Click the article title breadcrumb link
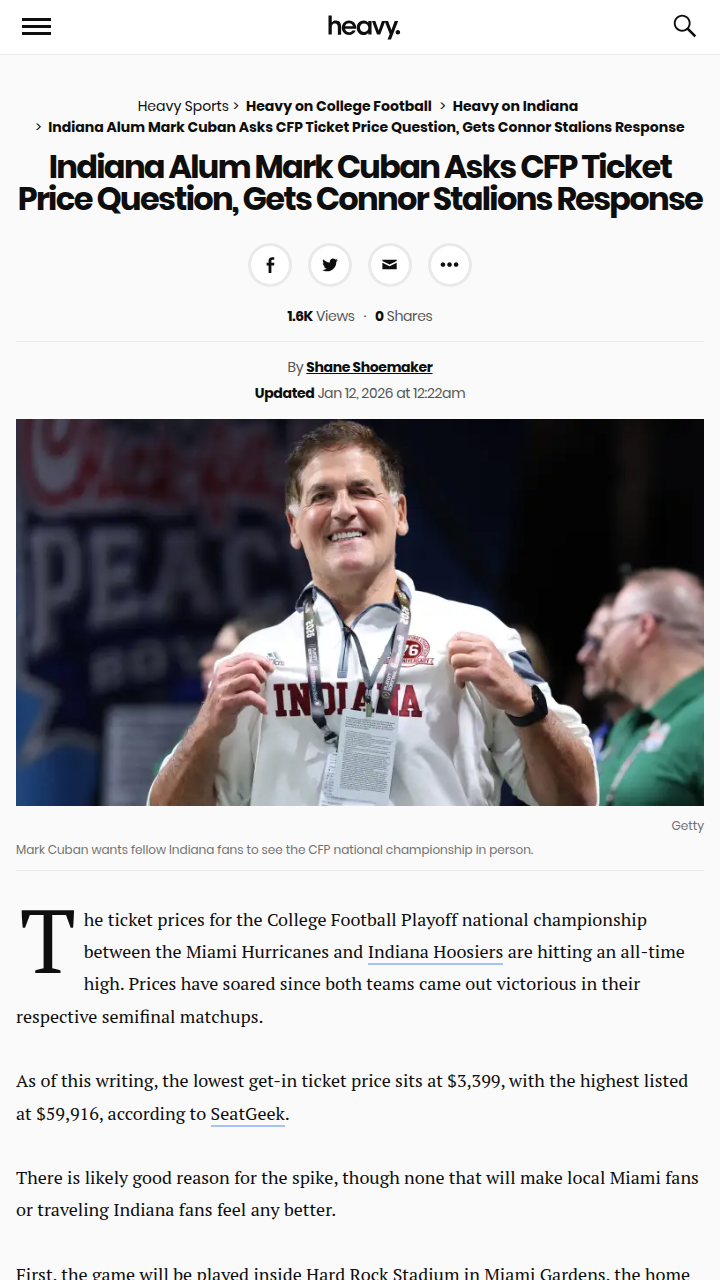720x1280 pixels. click(x=366, y=127)
